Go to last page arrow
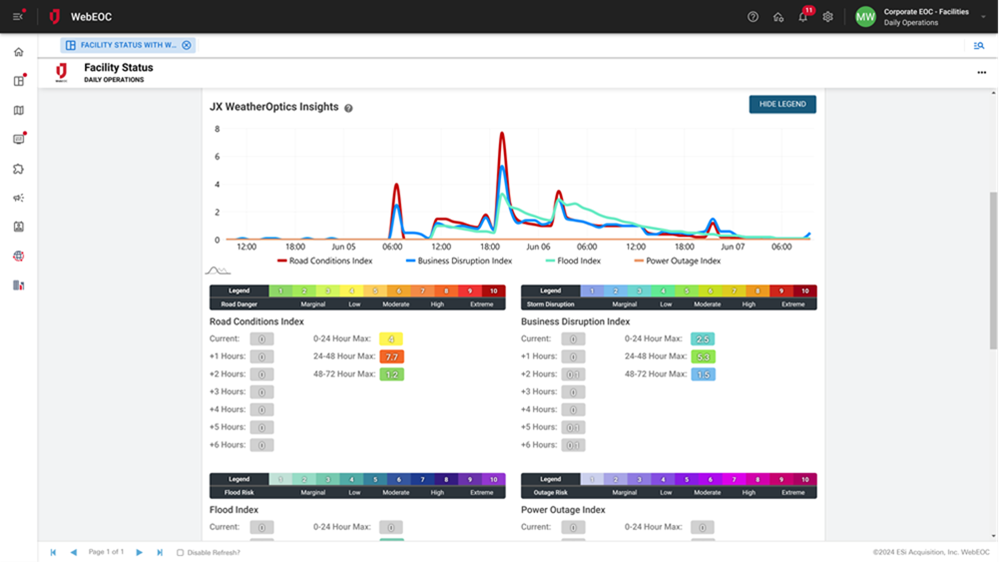Viewport: 999px width, 562px height. [x=159, y=552]
